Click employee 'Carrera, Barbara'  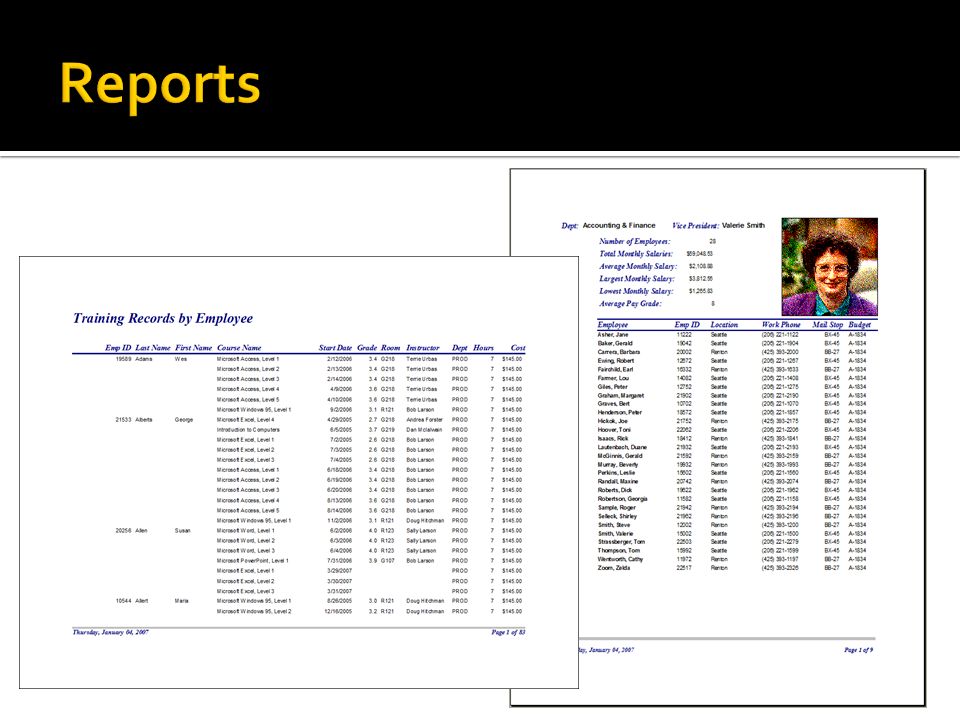619,352
